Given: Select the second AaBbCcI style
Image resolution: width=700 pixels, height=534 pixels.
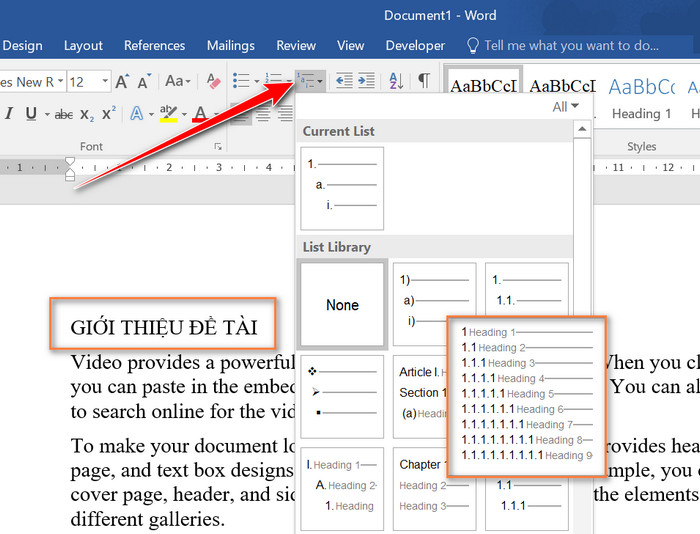Looking at the screenshot, I should coord(562,85).
